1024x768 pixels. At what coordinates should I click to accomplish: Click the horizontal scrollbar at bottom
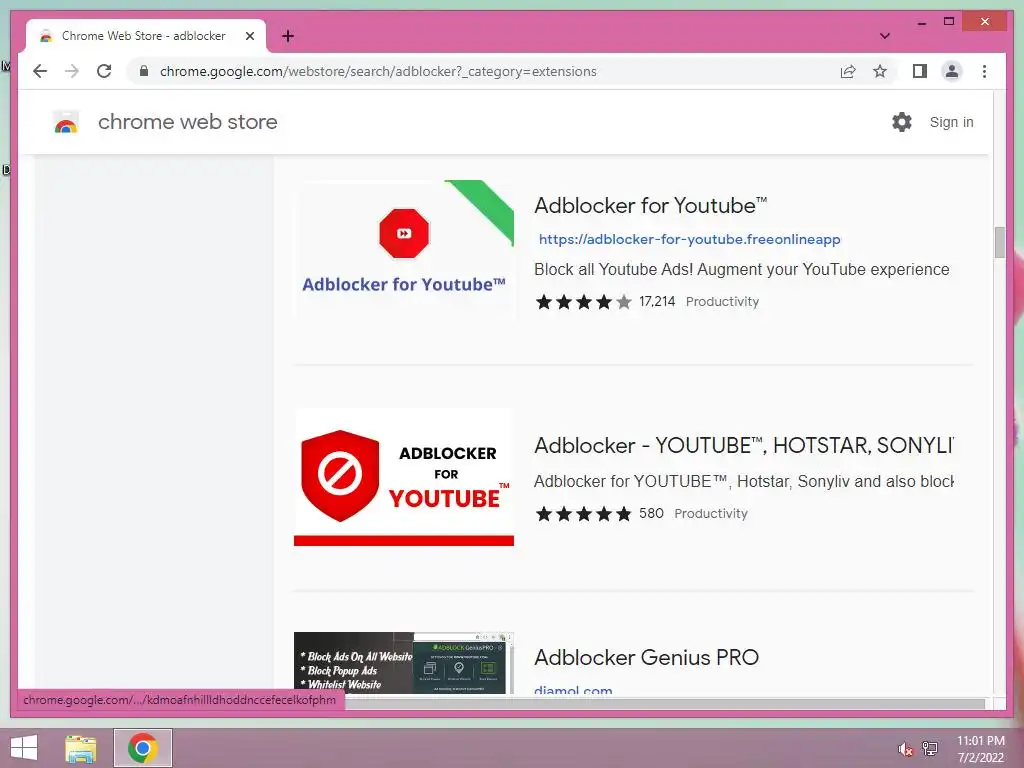(x=665, y=703)
